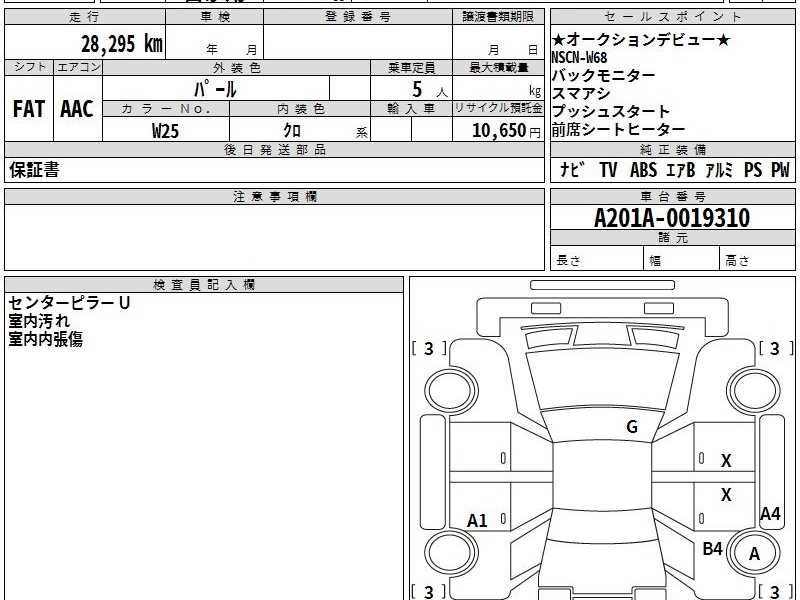Select the TV equipment item

tap(608, 169)
